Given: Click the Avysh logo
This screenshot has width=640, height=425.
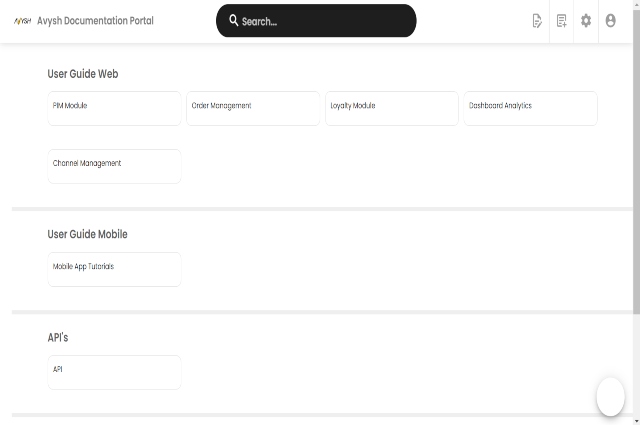Looking at the screenshot, I should tap(22, 21).
